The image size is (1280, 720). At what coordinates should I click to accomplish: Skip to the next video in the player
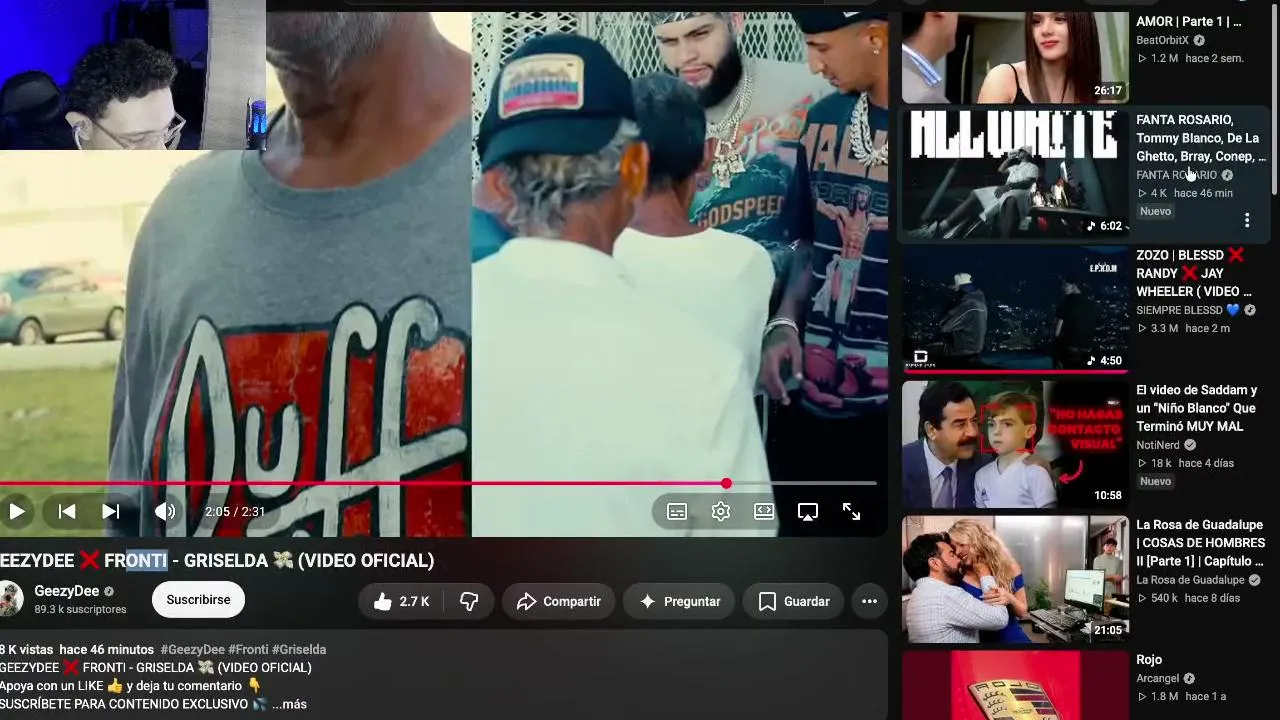click(111, 512)
